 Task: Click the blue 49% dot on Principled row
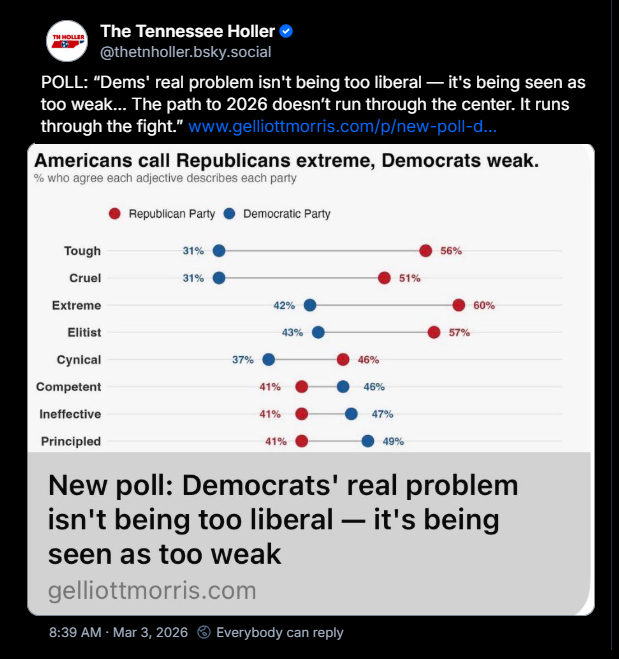click(368, 441)
